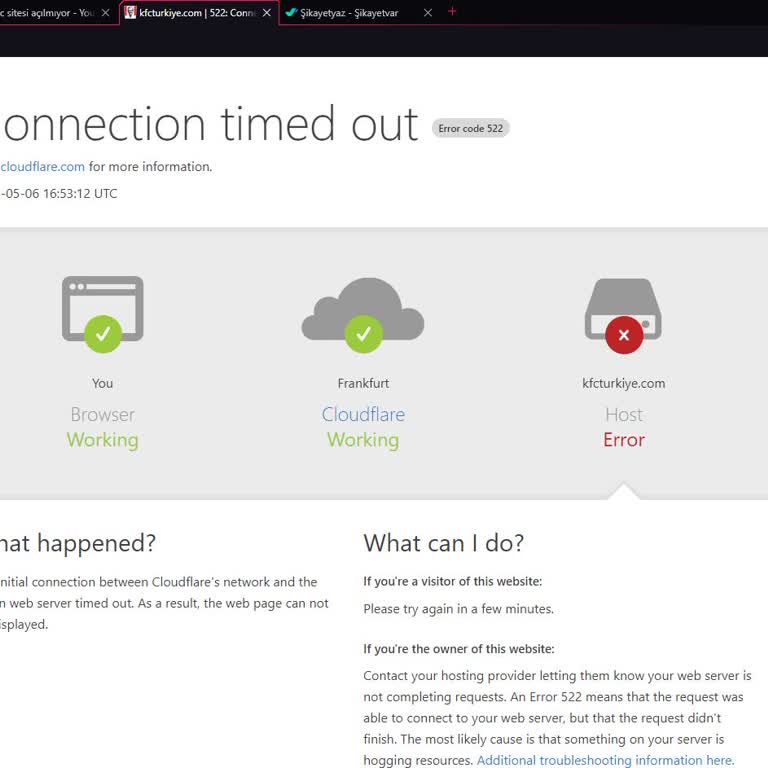This screenshot has width=768, height=768.
Task: Click the 16:53:12 UTC timestamp
Action: pos(80,193)
